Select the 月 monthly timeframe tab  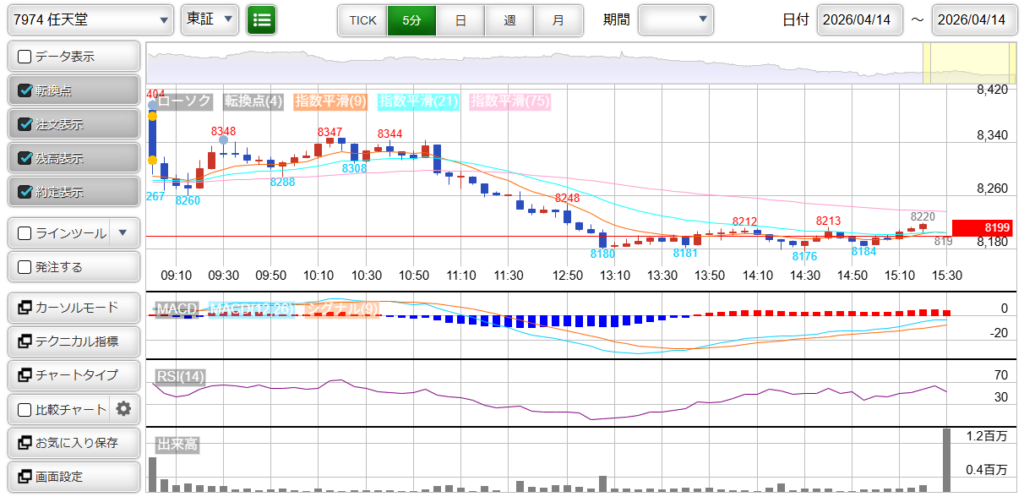click(x=557, y=20)
